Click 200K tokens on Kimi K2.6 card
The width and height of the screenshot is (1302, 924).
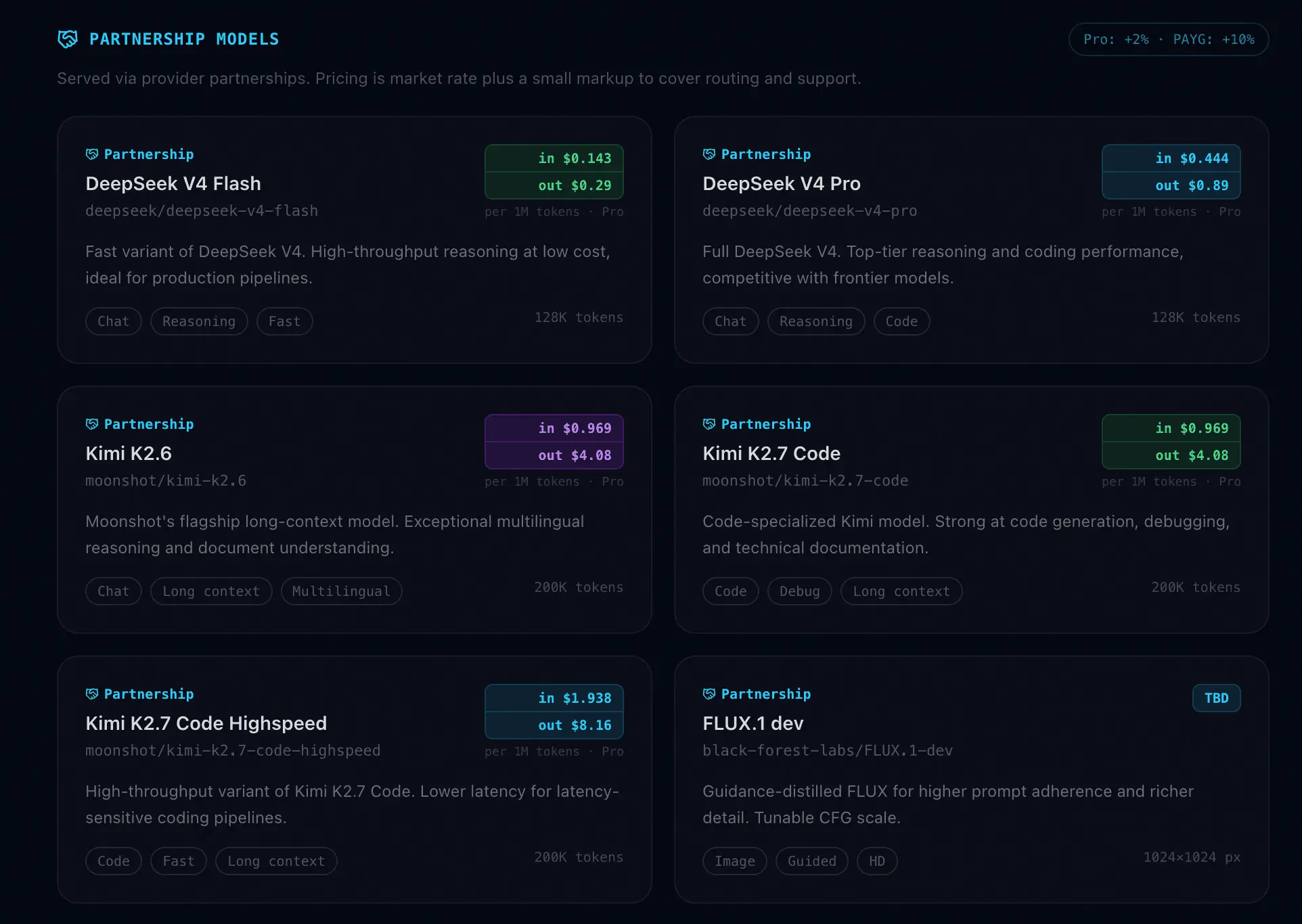point(579,587)
